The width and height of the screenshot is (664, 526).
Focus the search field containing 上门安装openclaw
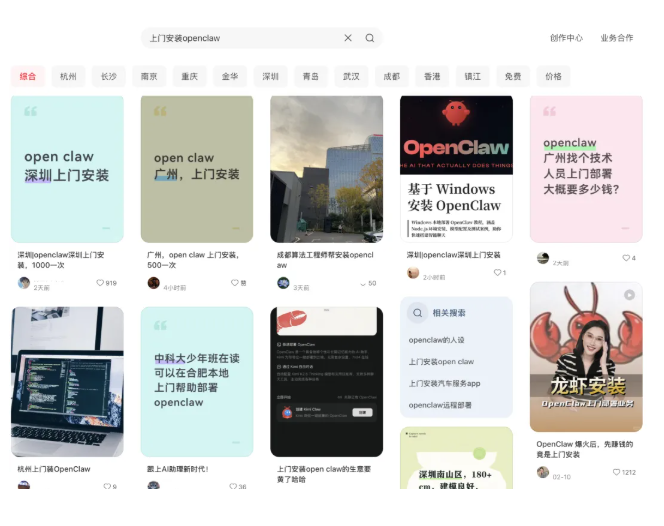pyautogui.click(x=240, y=38)
